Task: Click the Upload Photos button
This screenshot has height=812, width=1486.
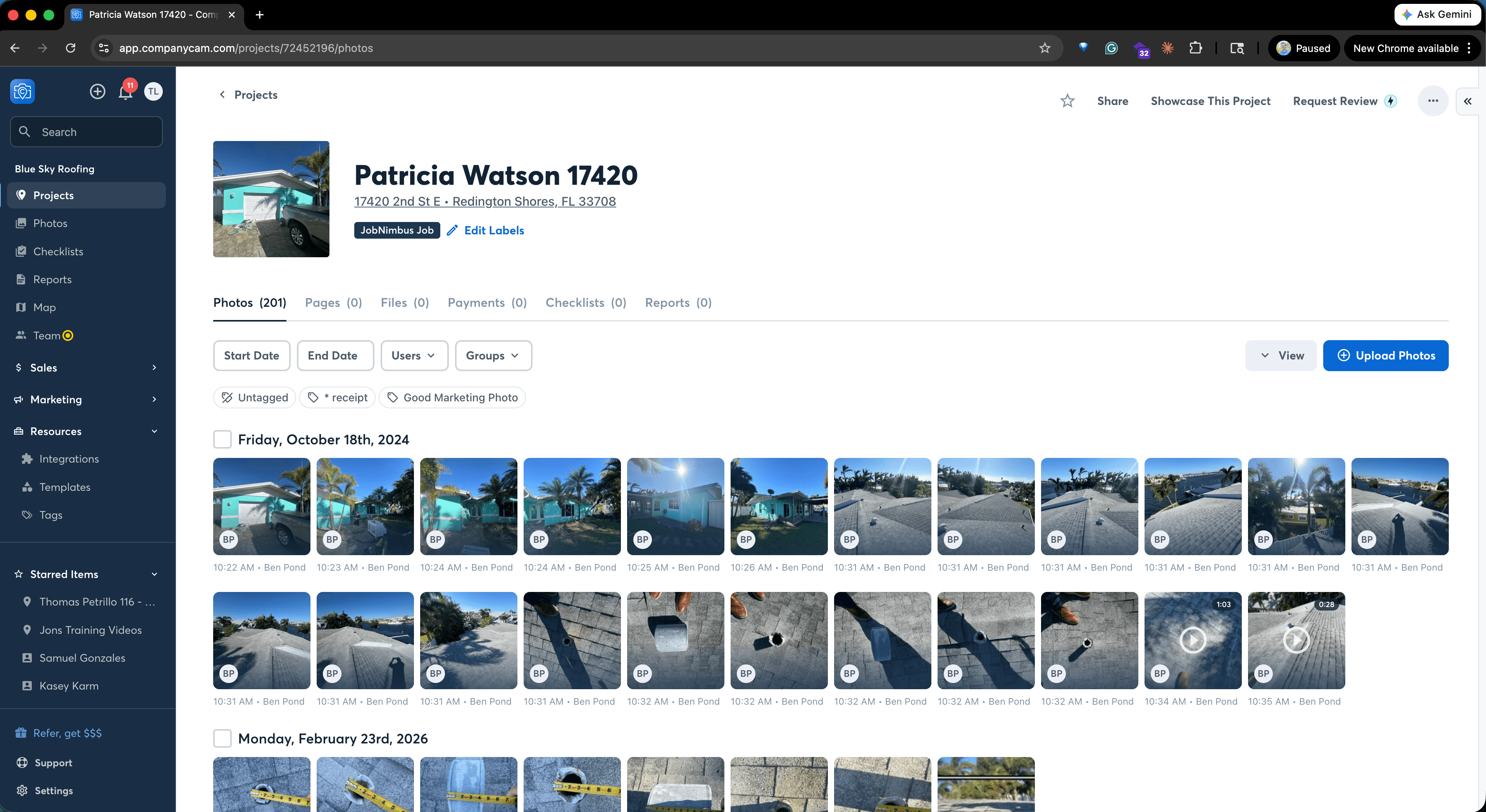Action: point(1385,355)
